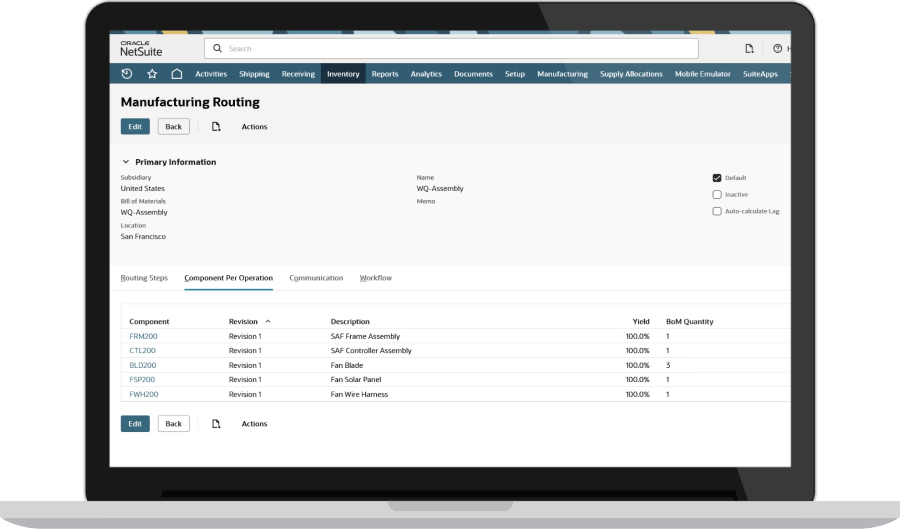Collapse the Primary Information section
Image resolution: width=900 pixels, height=529 pixels.
(x=126, y=162)
